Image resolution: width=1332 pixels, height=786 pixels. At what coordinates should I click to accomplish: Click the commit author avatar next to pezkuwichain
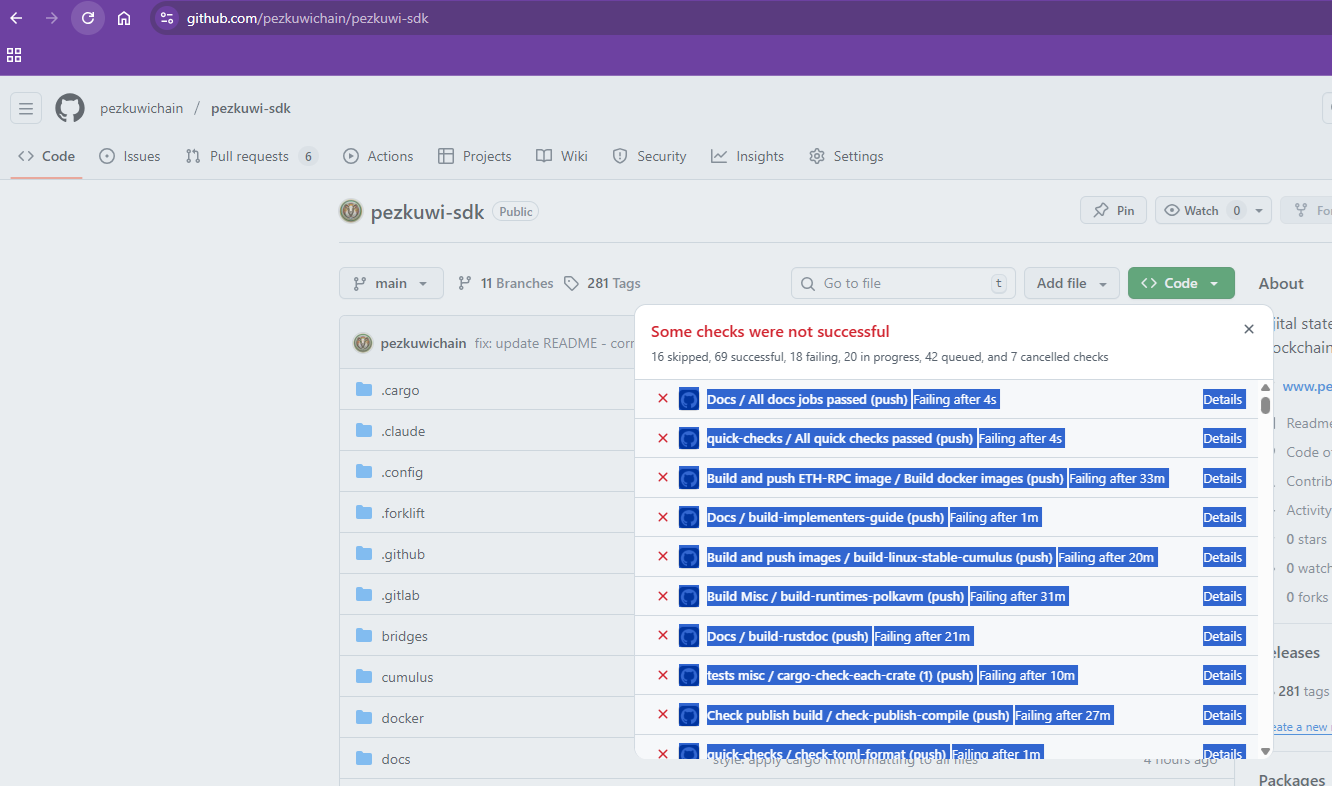tap(363, 343)
